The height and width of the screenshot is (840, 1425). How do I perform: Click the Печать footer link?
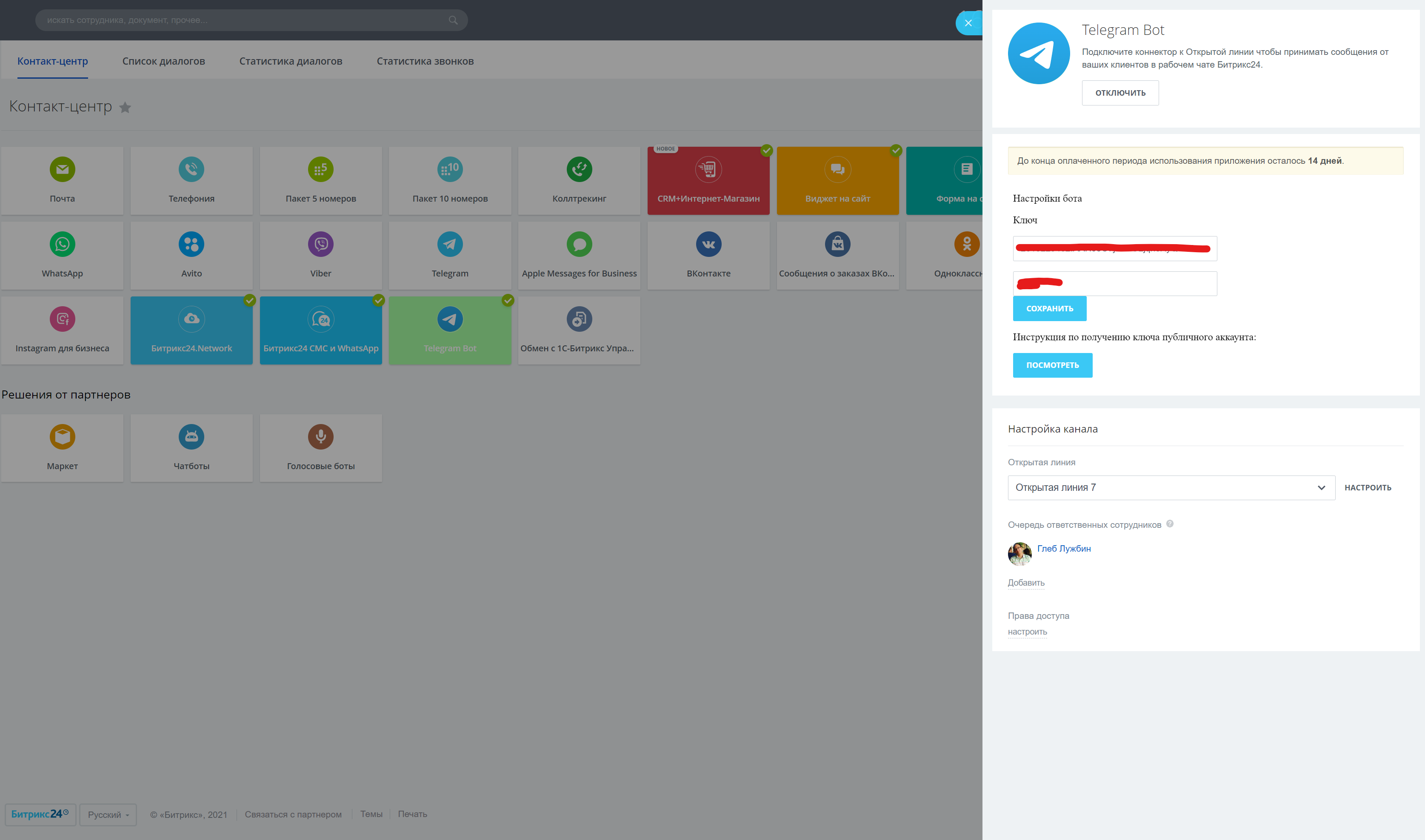click(x=412, y=814)
